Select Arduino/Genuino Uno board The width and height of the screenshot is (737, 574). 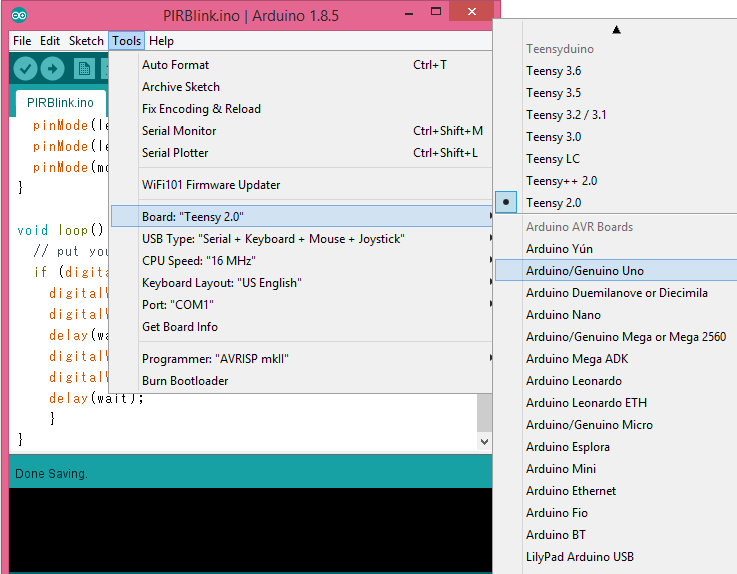coord(616,271)
